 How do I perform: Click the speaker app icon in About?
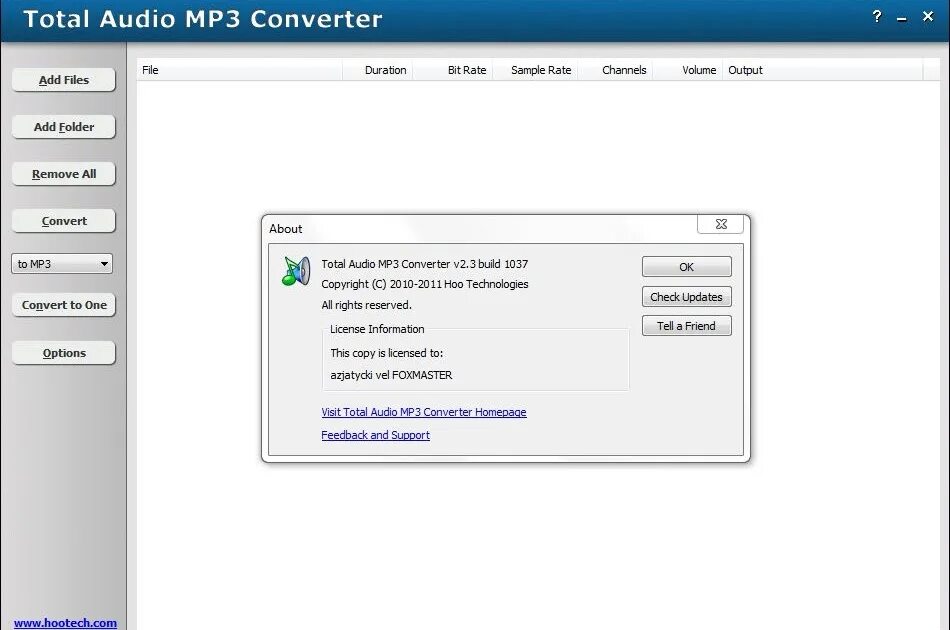click(296, 271)
